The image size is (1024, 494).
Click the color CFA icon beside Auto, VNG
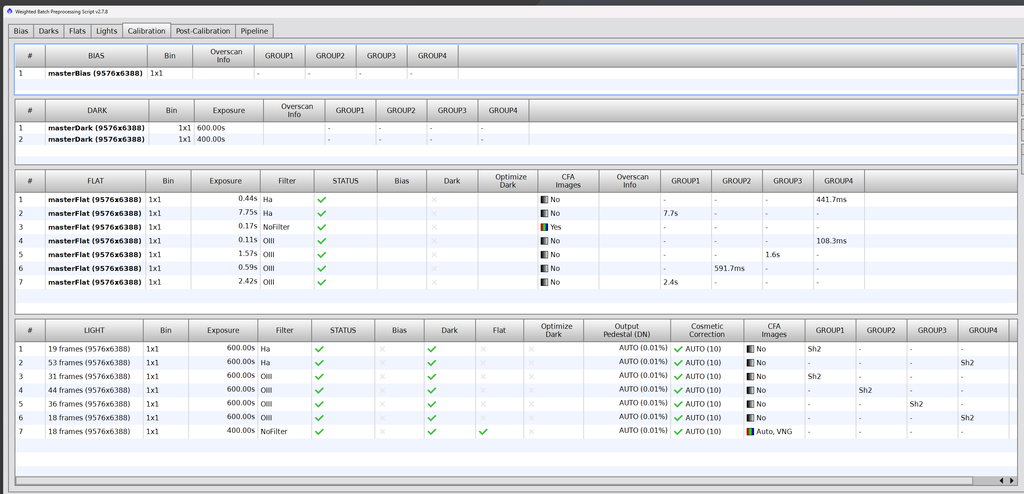coord(750,432)
